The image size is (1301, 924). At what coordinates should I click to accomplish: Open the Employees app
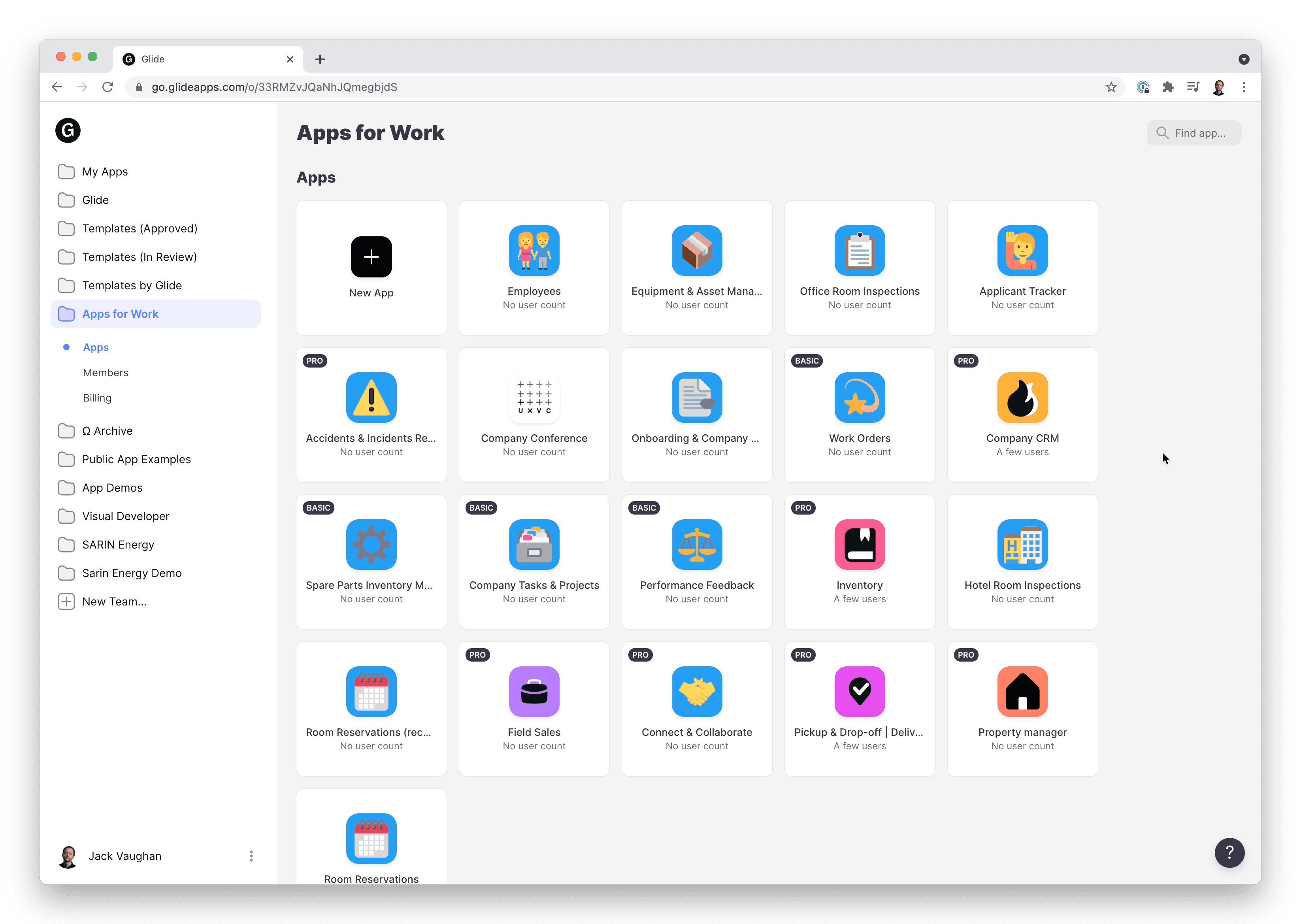[x=534, y=268]
